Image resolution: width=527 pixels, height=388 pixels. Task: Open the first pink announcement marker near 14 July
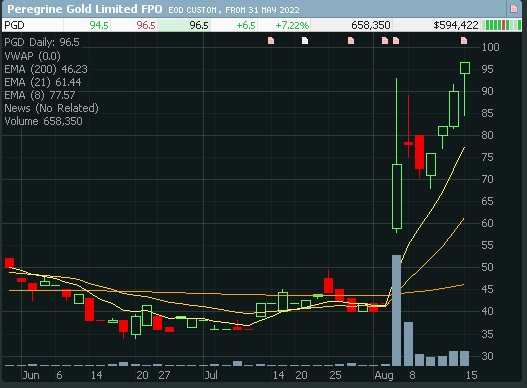pos(271,41)
